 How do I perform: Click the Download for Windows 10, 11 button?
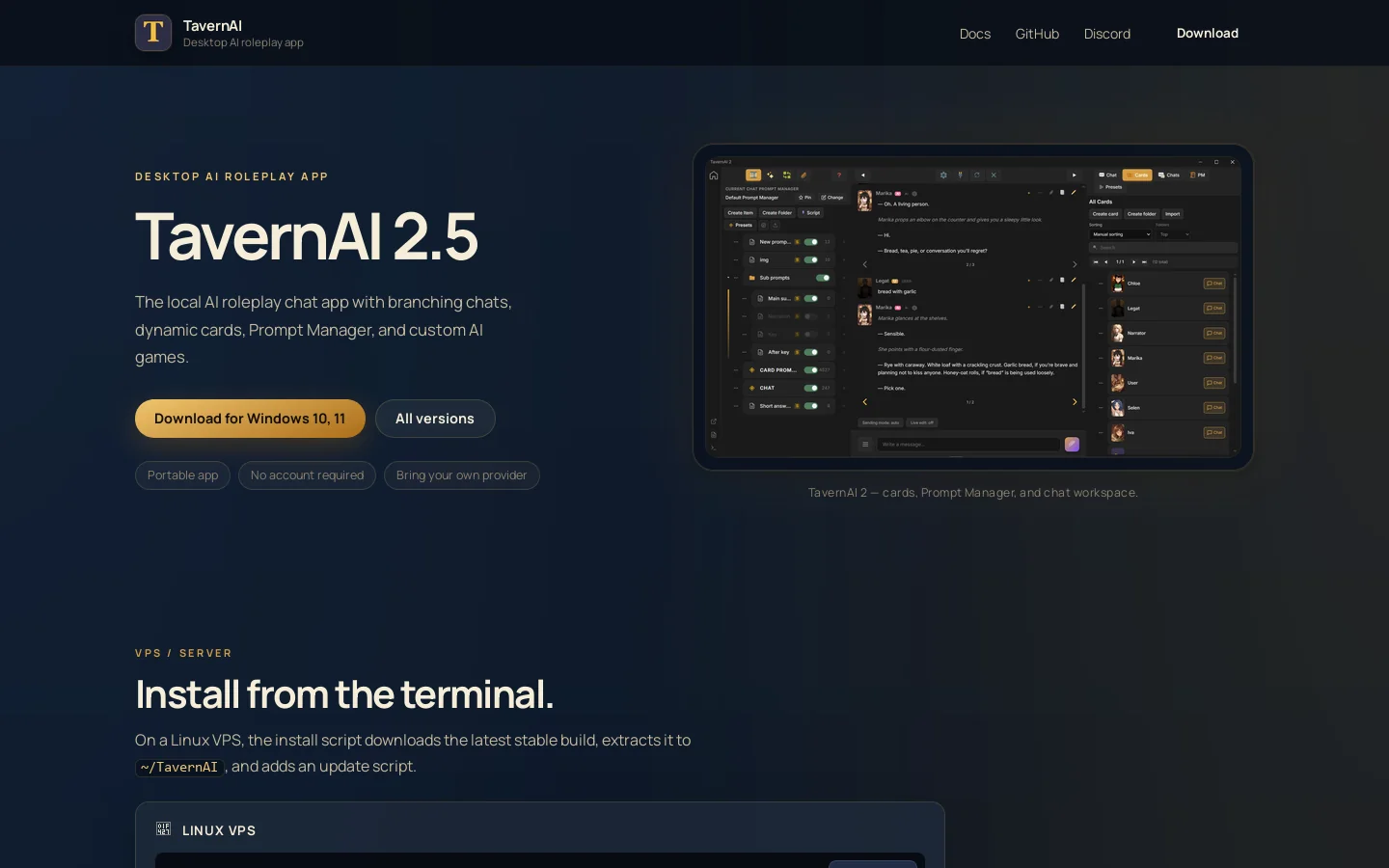250,419
